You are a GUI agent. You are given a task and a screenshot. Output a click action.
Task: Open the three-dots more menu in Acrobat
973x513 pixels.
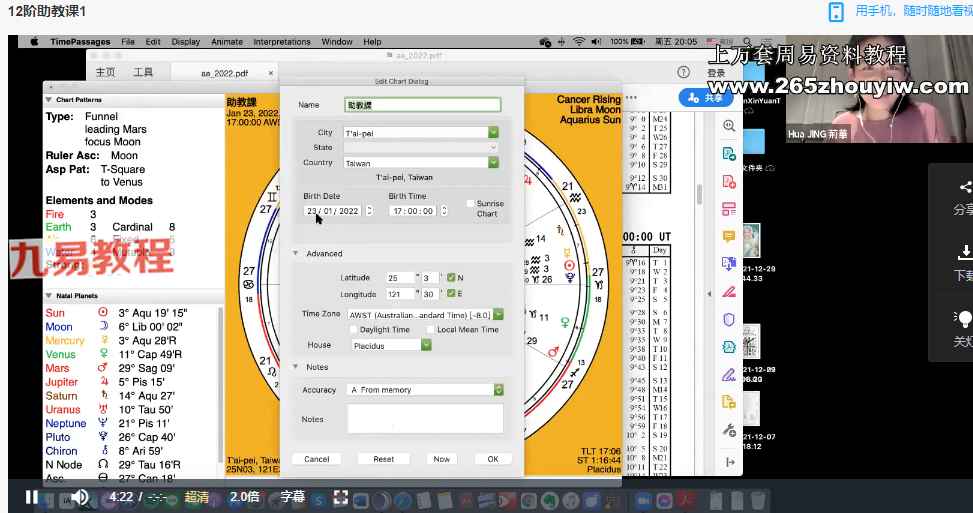632,97
